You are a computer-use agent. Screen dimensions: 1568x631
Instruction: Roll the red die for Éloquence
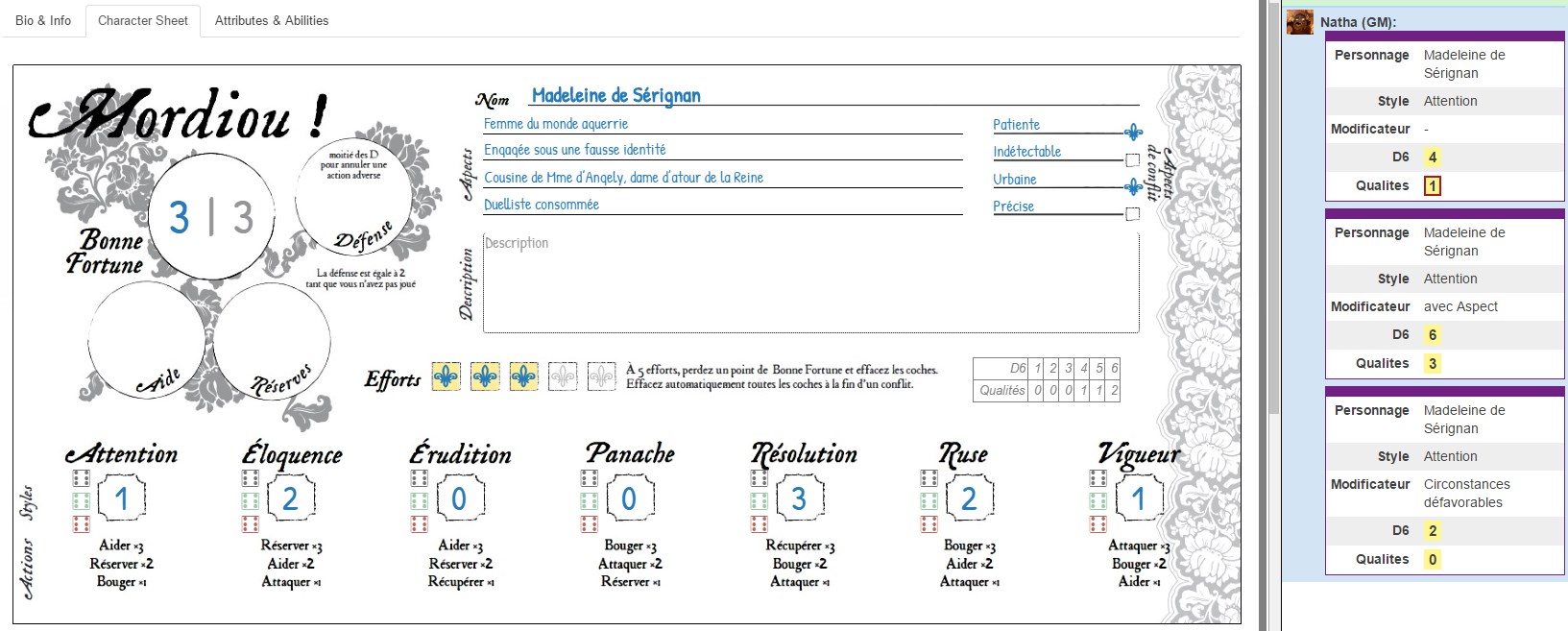(x=250, y=524)
